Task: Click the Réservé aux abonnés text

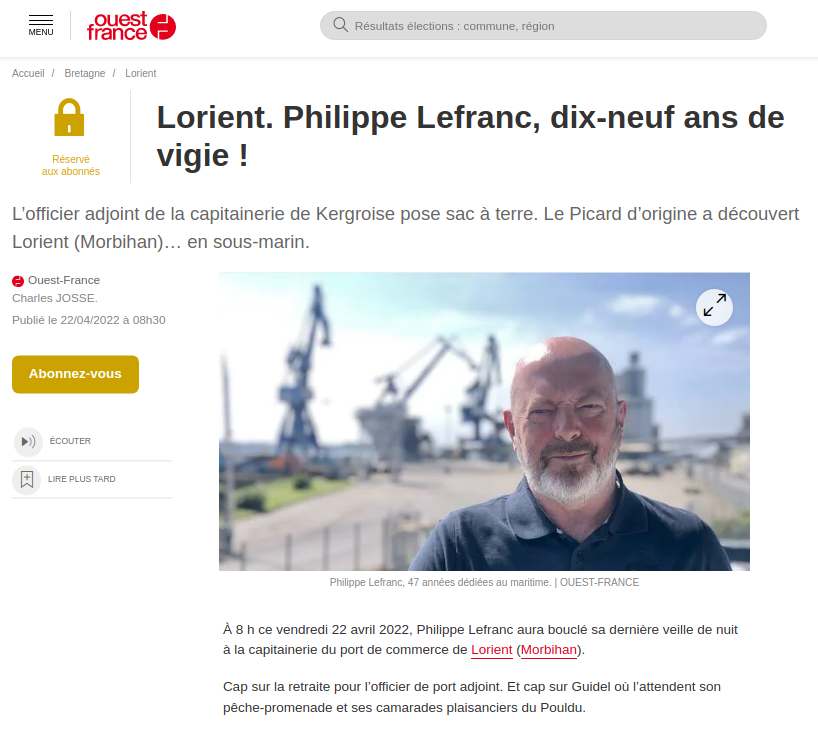Action: [x=70, y=165]
